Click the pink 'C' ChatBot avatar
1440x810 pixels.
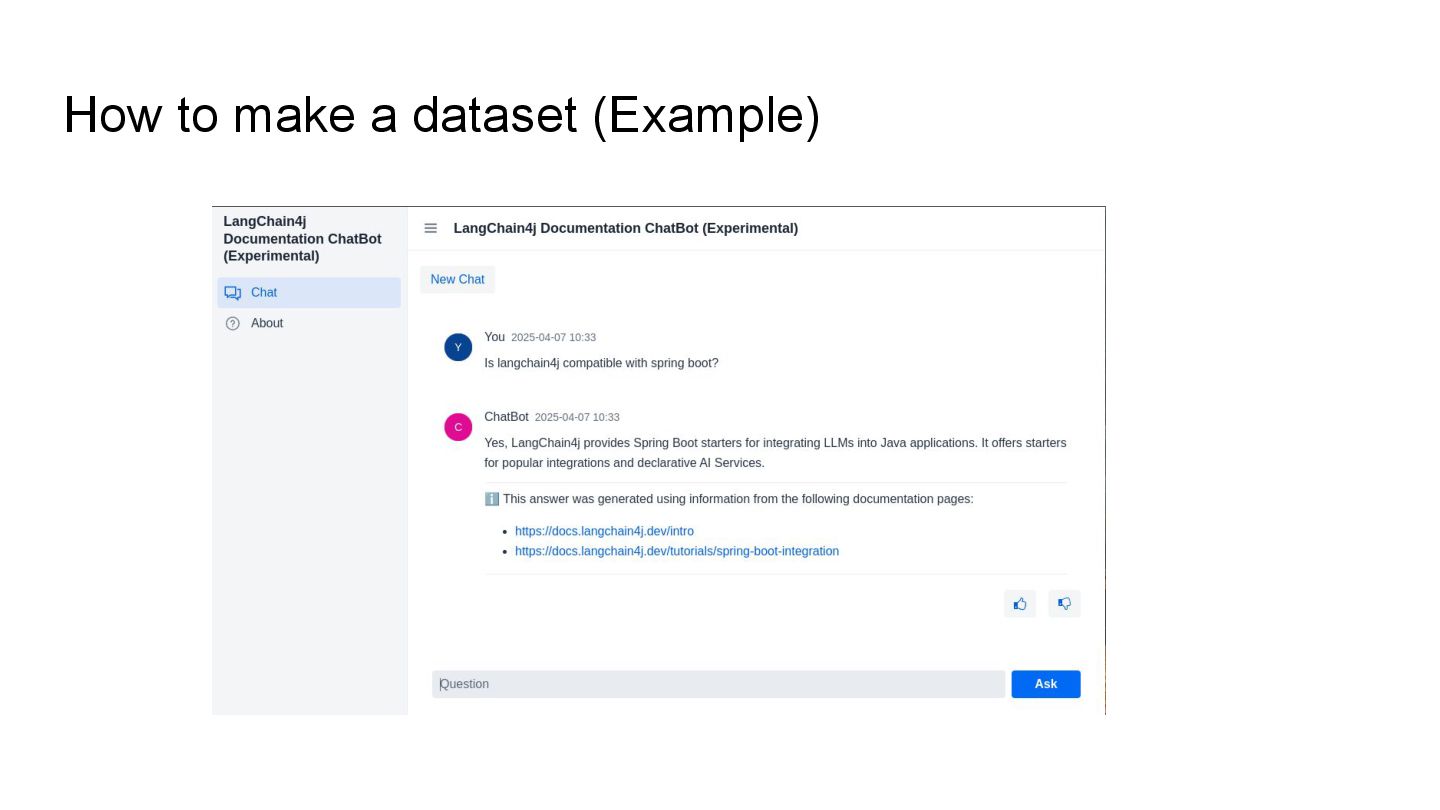[458, 427]
